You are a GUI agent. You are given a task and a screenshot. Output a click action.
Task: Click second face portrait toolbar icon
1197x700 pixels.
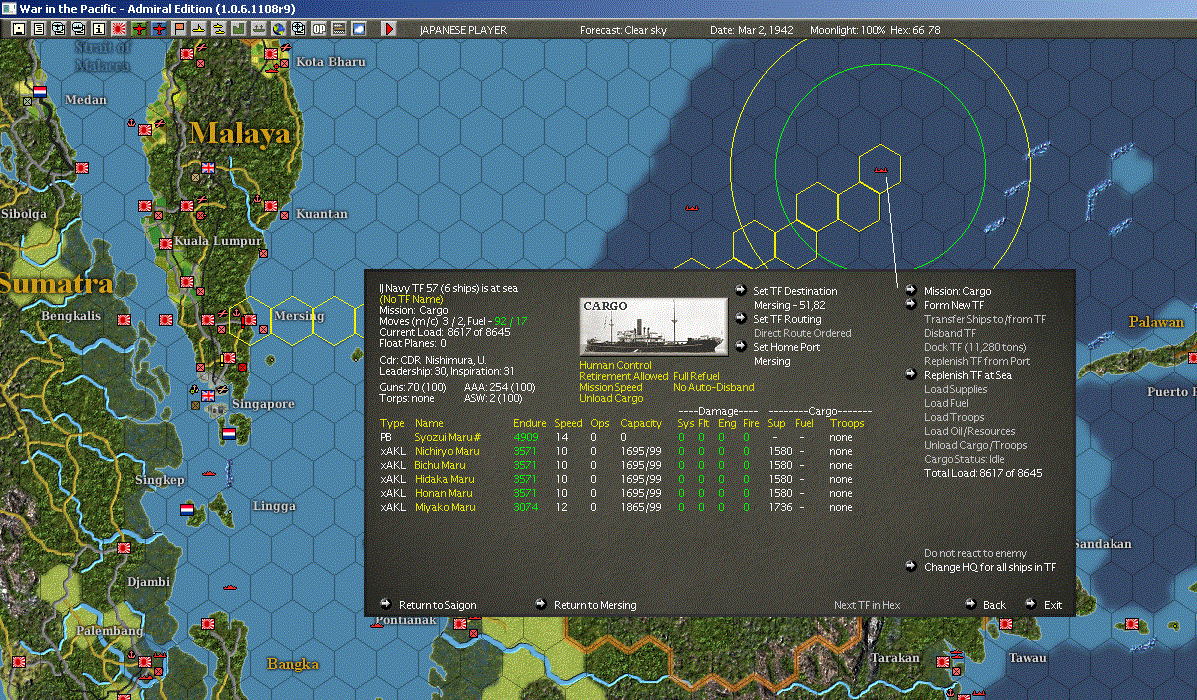[x=79, y=29]
